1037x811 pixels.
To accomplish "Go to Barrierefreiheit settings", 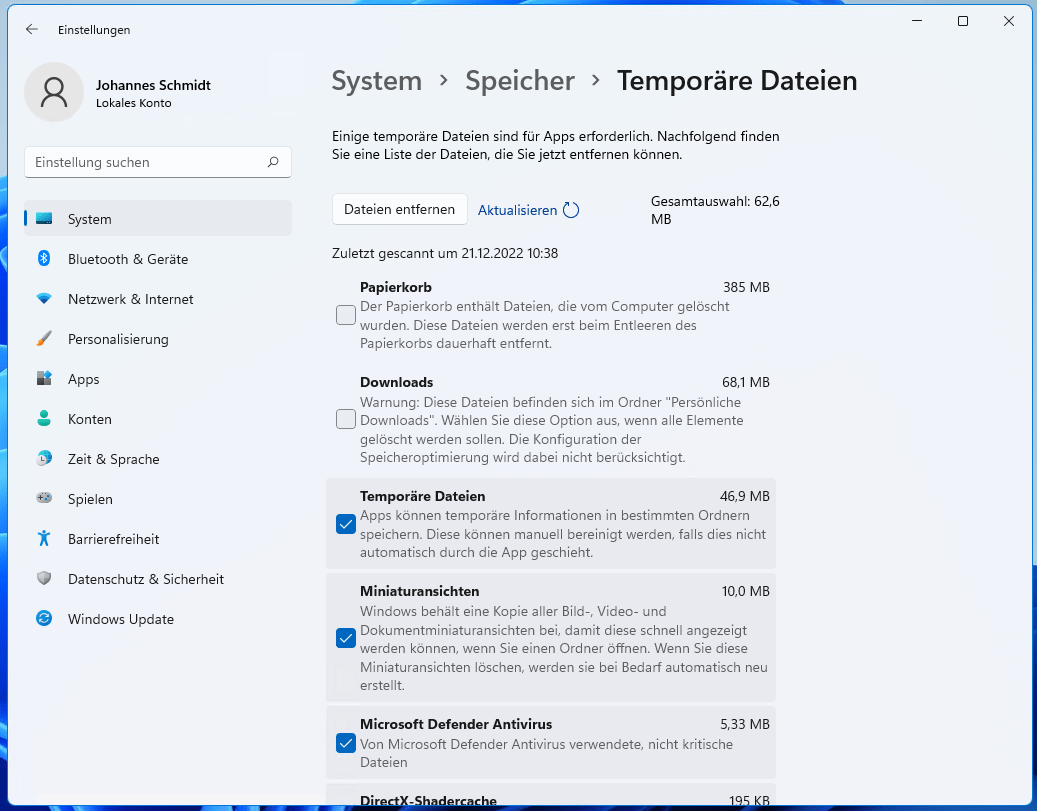I will (x=157, y=538).
